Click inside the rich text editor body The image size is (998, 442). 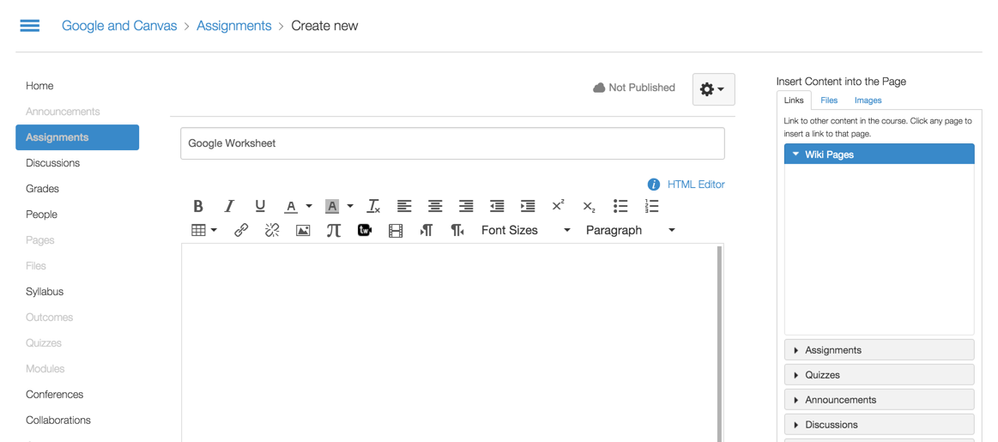[x=449, y=343]
